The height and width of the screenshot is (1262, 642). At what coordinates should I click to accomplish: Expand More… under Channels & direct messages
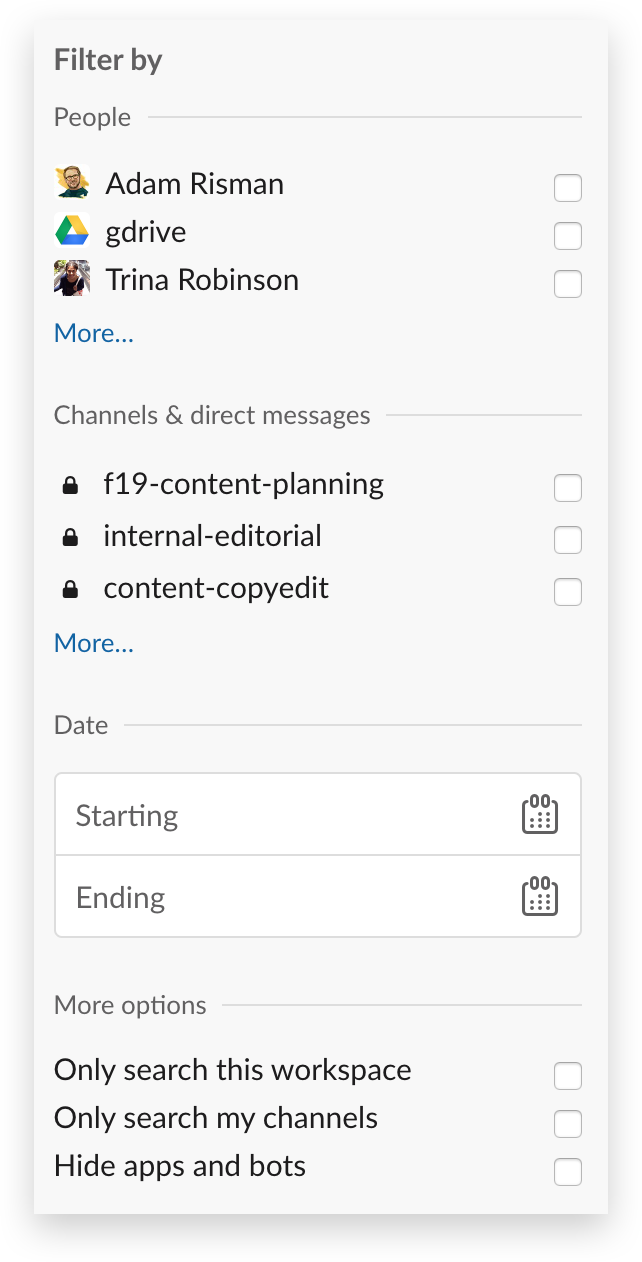[x=94, y=643]
